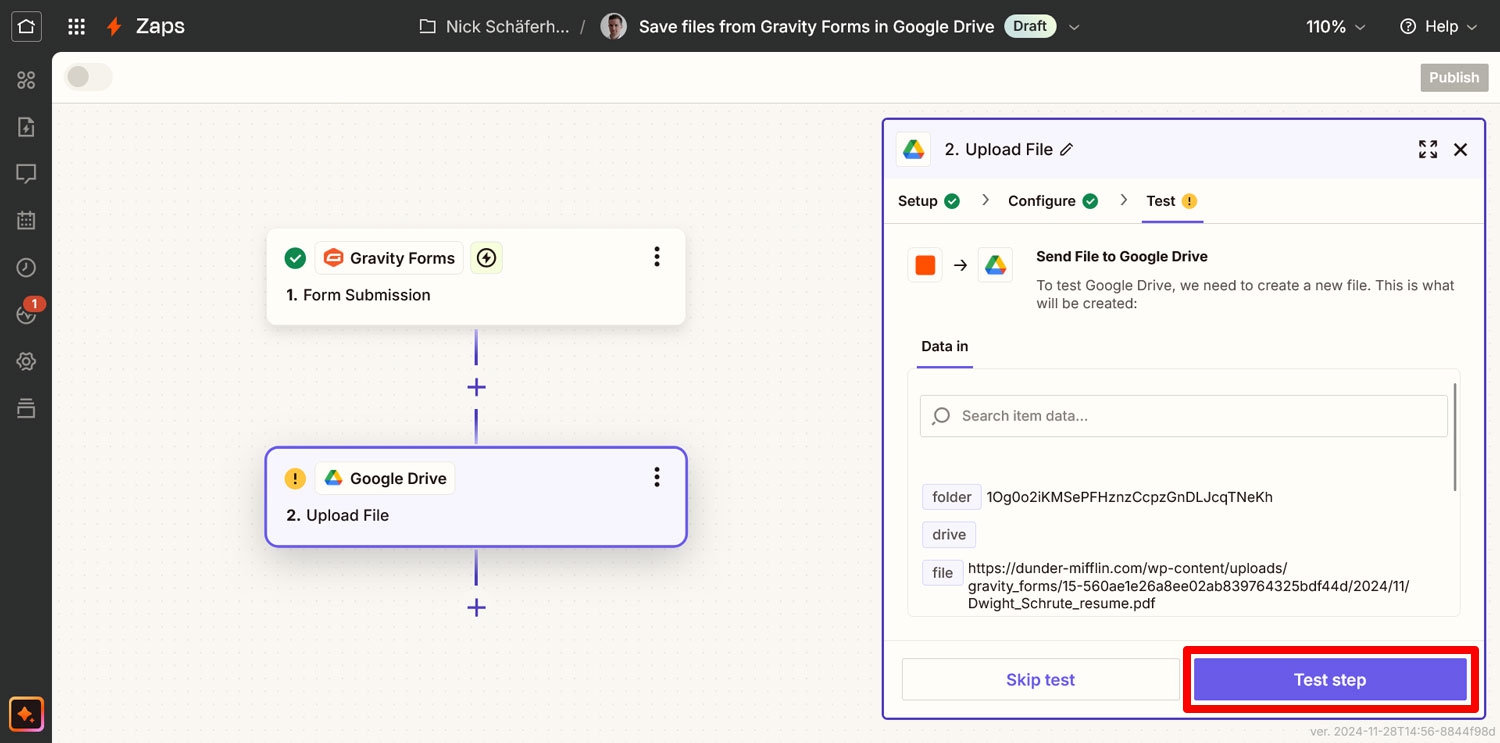
Task: Click the warning icon on Google Drive step
Action: tap(295, 478)
